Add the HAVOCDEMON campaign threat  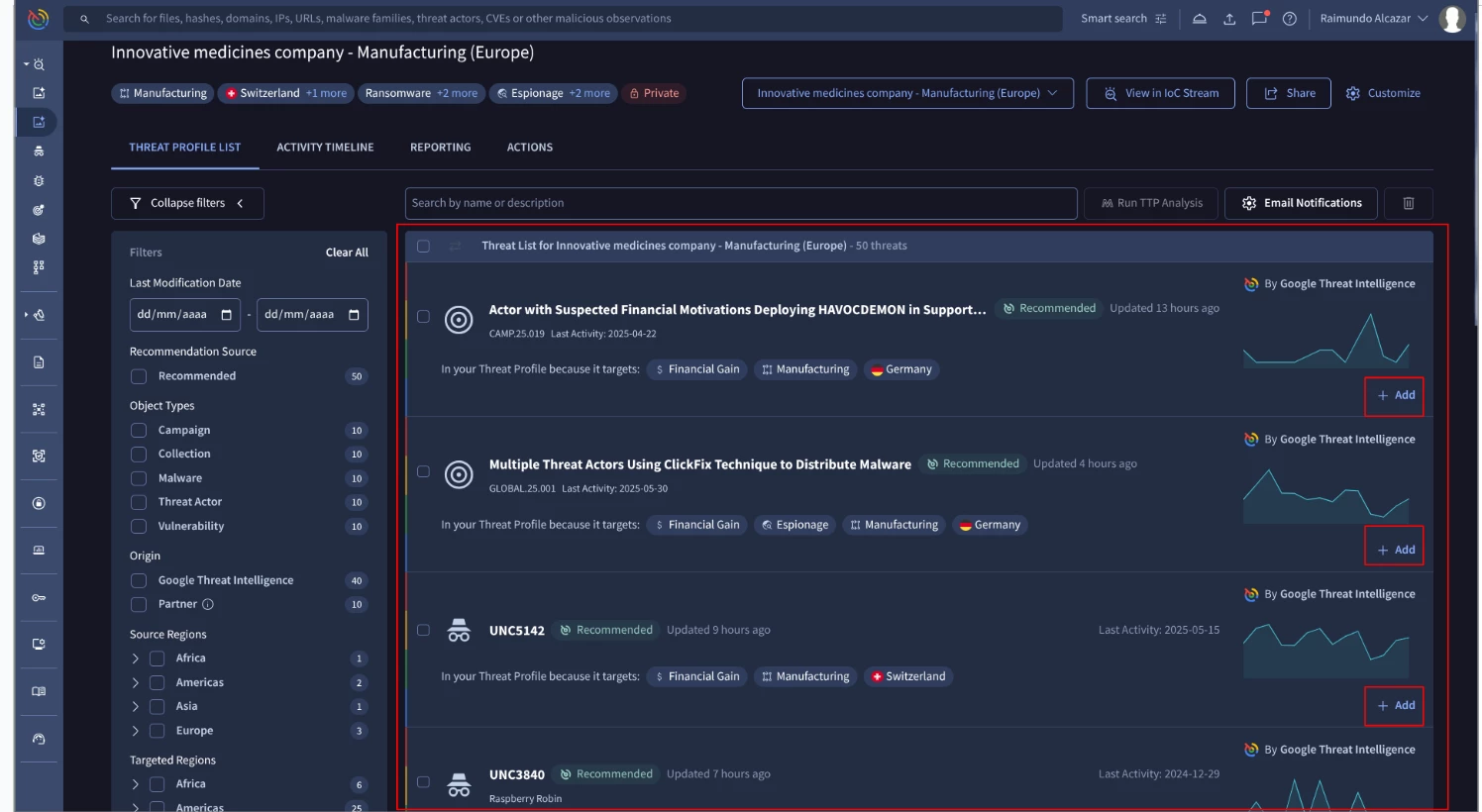(x=1395, y=395)
